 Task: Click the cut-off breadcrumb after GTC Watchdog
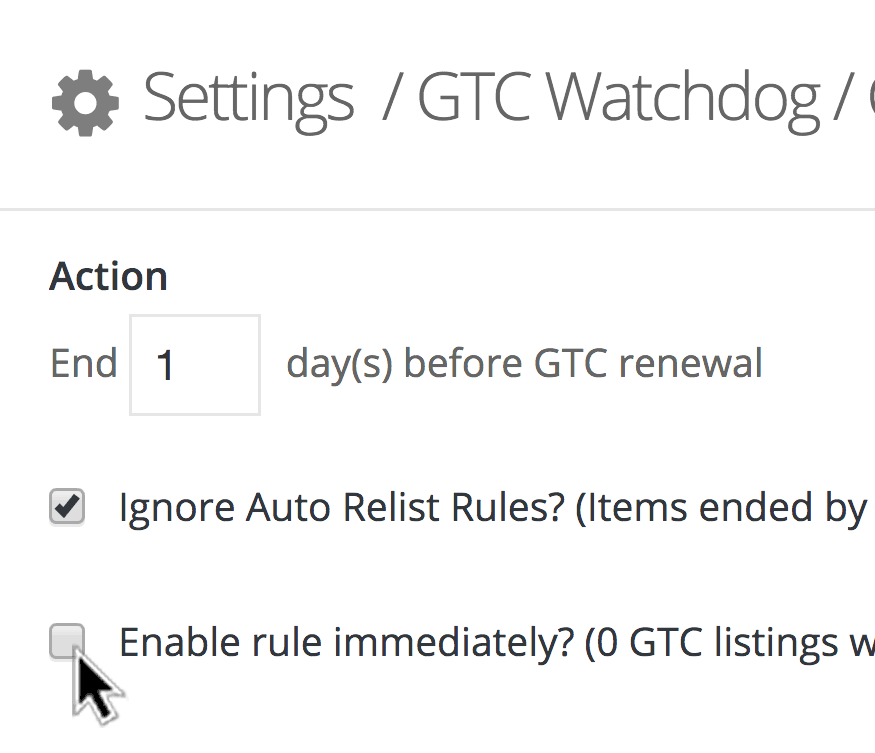(x=867, y=99)
